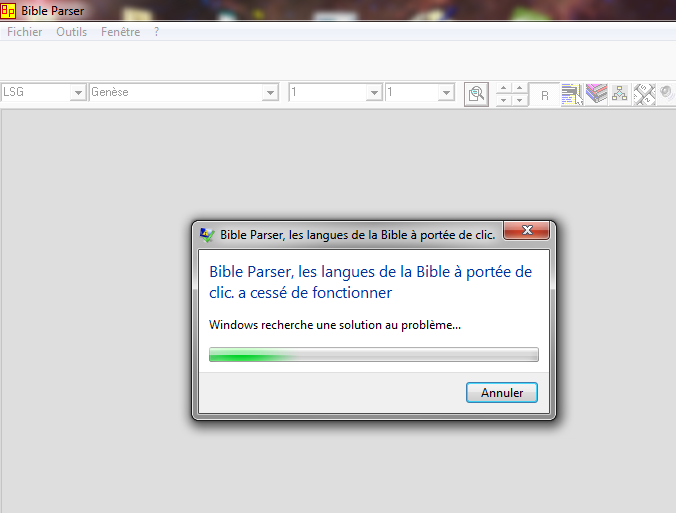Click the hierarchy diagram toolbar icon
The height and width of the screenshot is (513, 676).
tap(620, 94)
